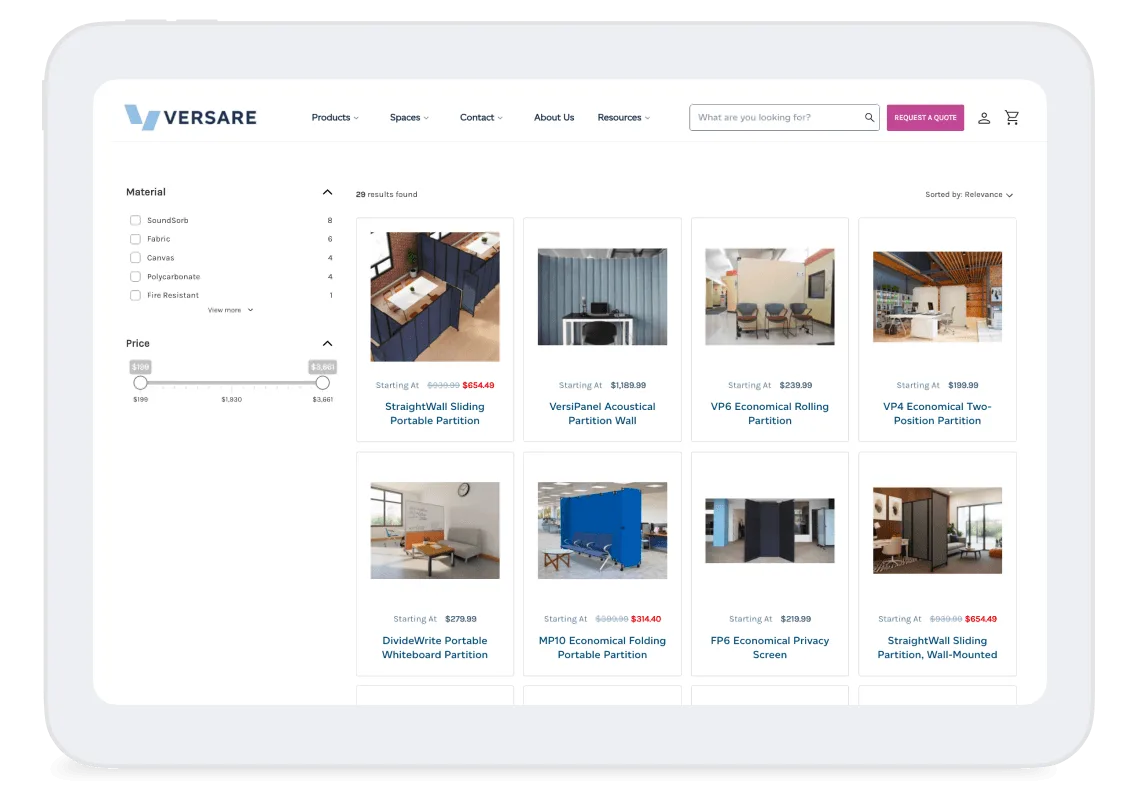
Task: Click Wall-Mounted StraightWall partition image
Action: [x=937, y=530]
